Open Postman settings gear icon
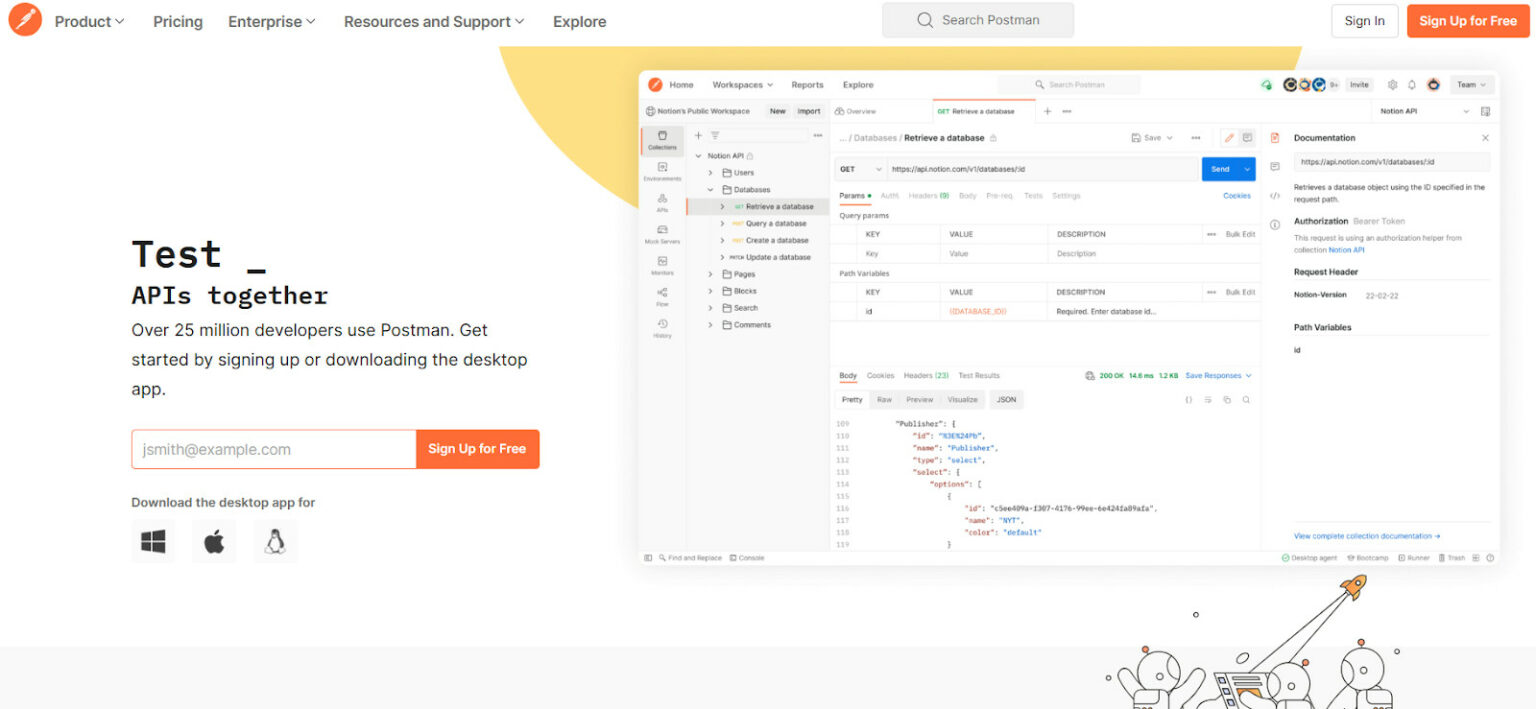Screen dimensions: 1536x709 (x=1393, y=84)
